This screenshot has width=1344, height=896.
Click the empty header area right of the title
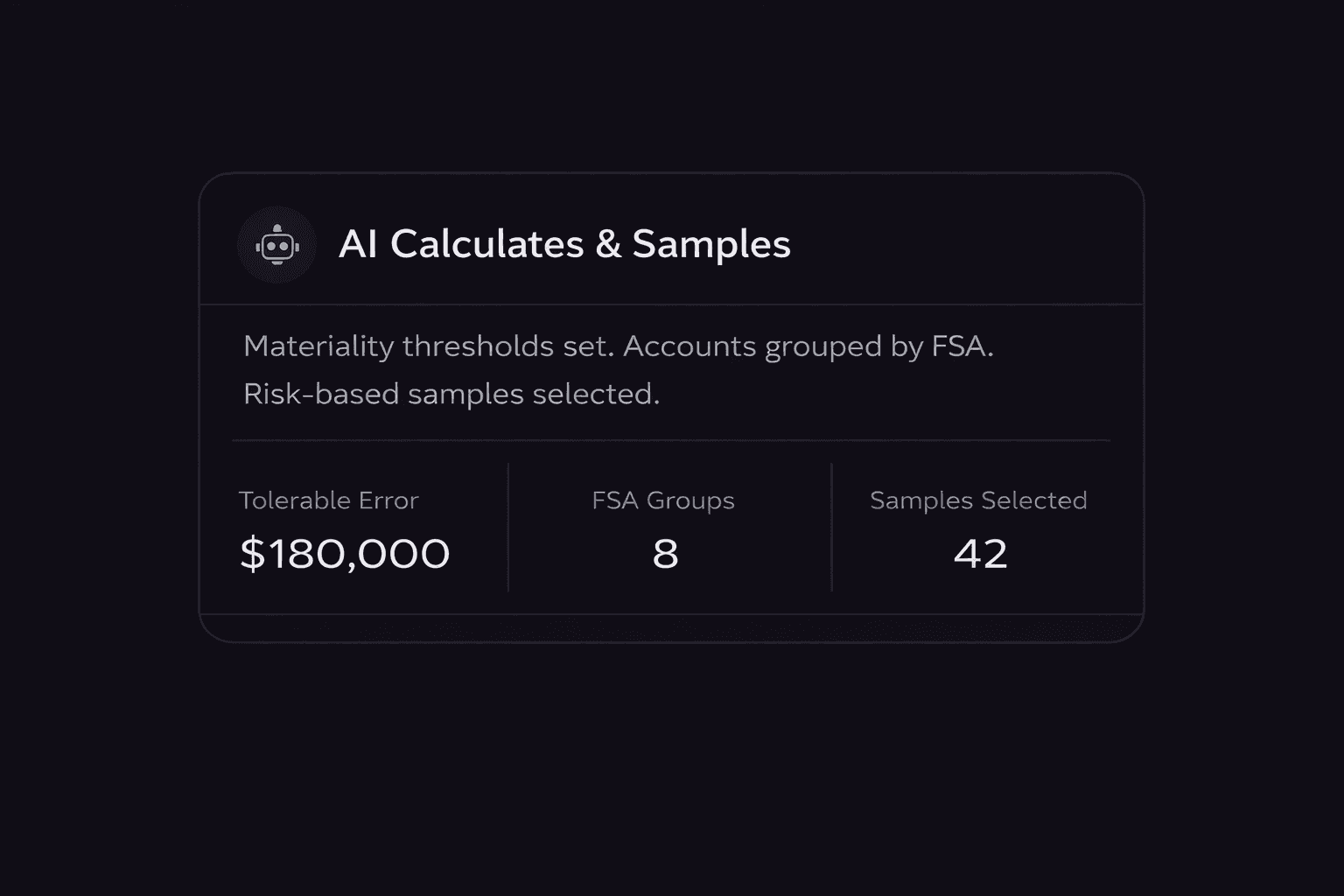(x=962, y=244)
